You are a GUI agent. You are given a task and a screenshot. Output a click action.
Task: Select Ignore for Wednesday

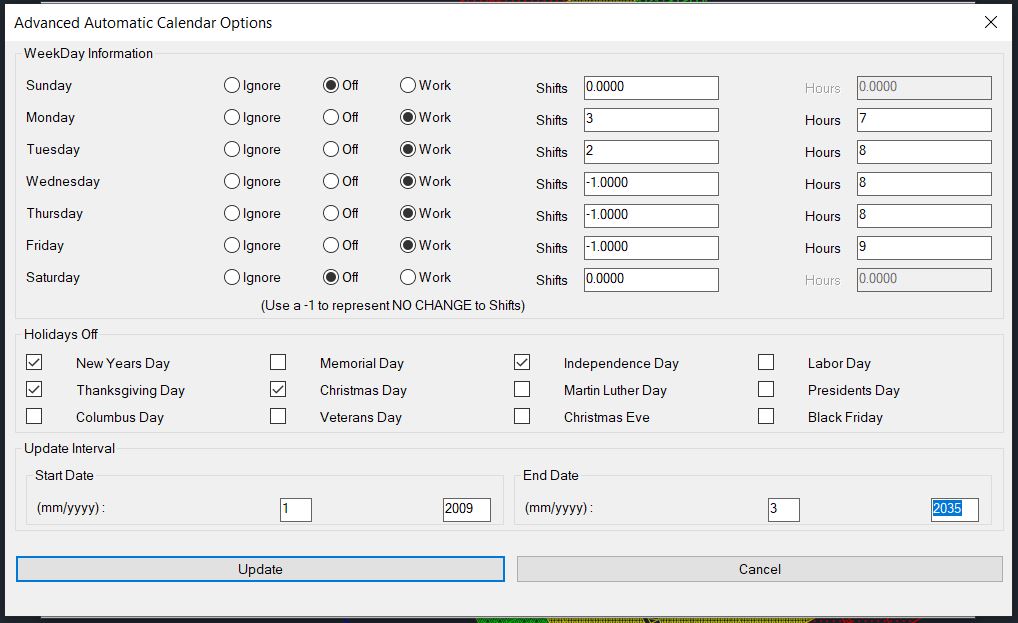pos(231,181)
